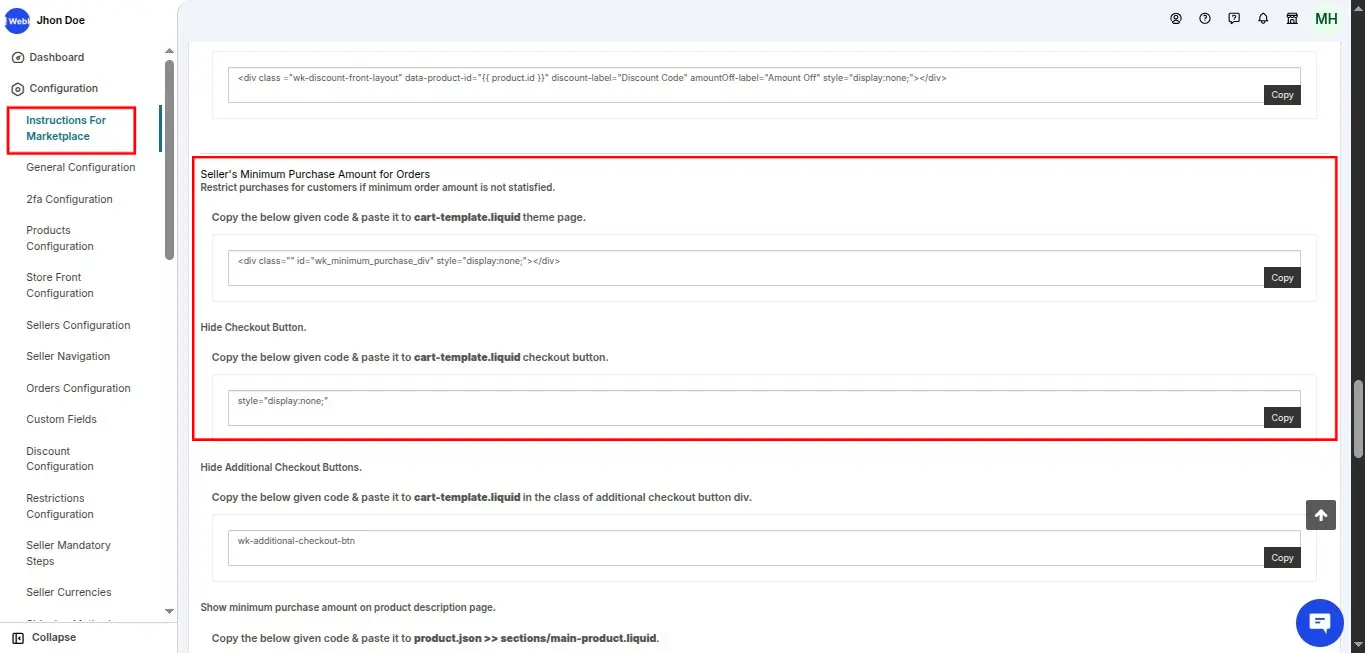
Task: Click the sidebar scrollbar up arrow
Action: point(169,50)
